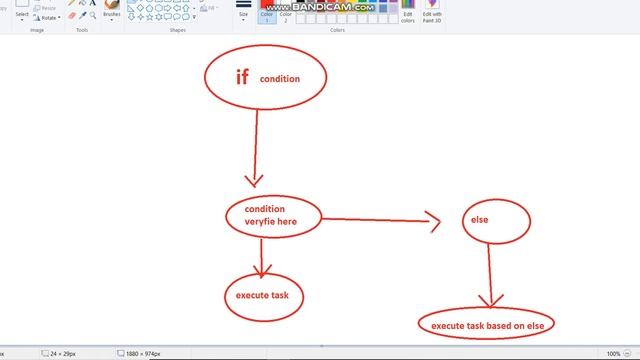Choose the Left arrow shape
Viewport: 640px width, 360px height.
177,8
